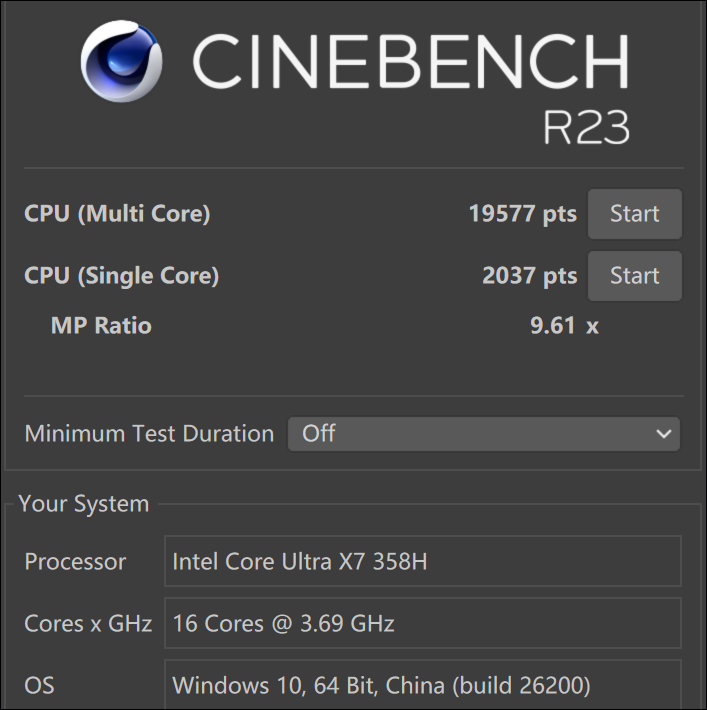This screenshot has width=707, height=710.
Task: Click the OS field showing Windows 10
Action: 422,686
